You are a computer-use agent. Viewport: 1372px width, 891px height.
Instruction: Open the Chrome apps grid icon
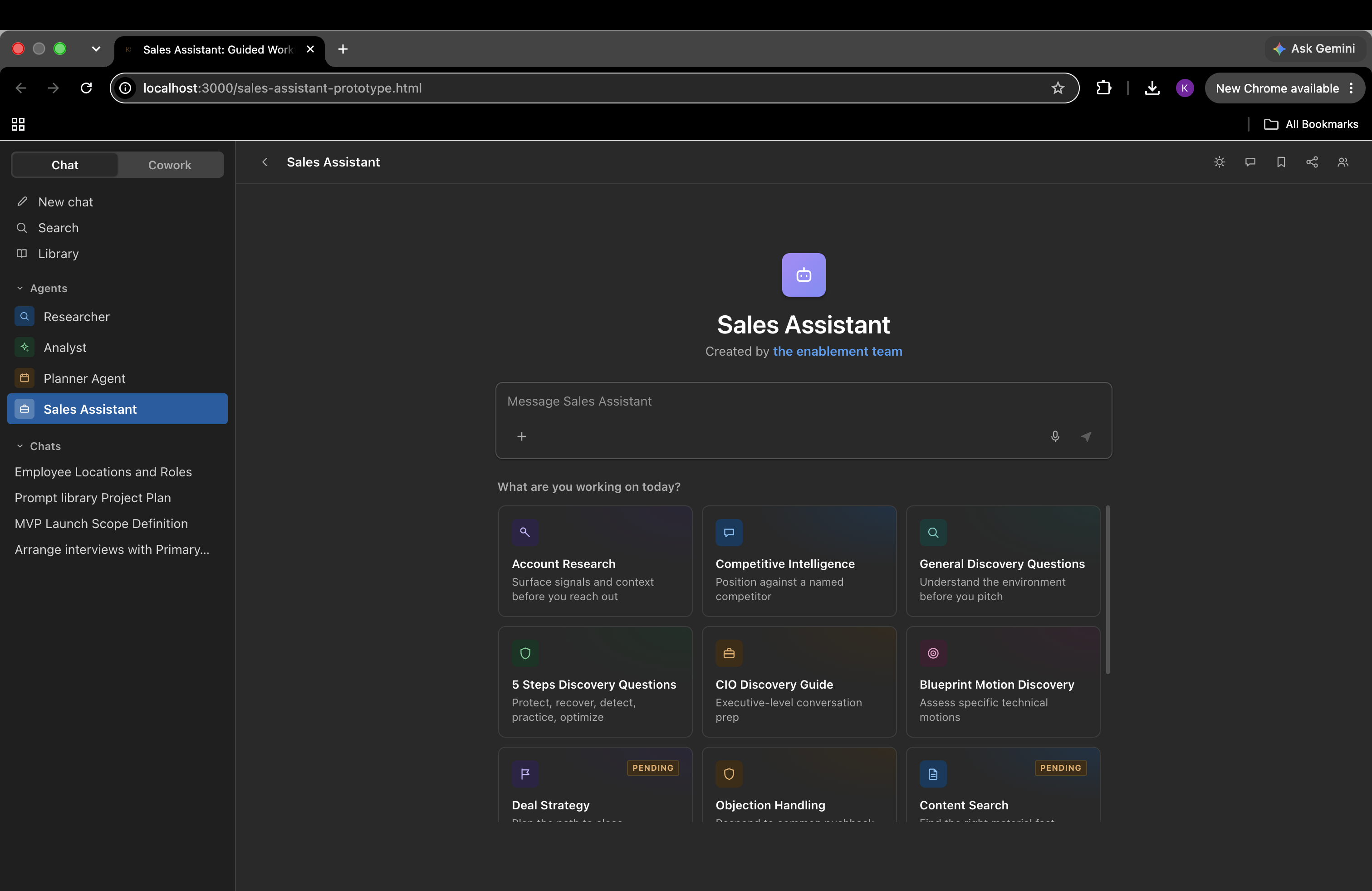[x=19, y=124]
